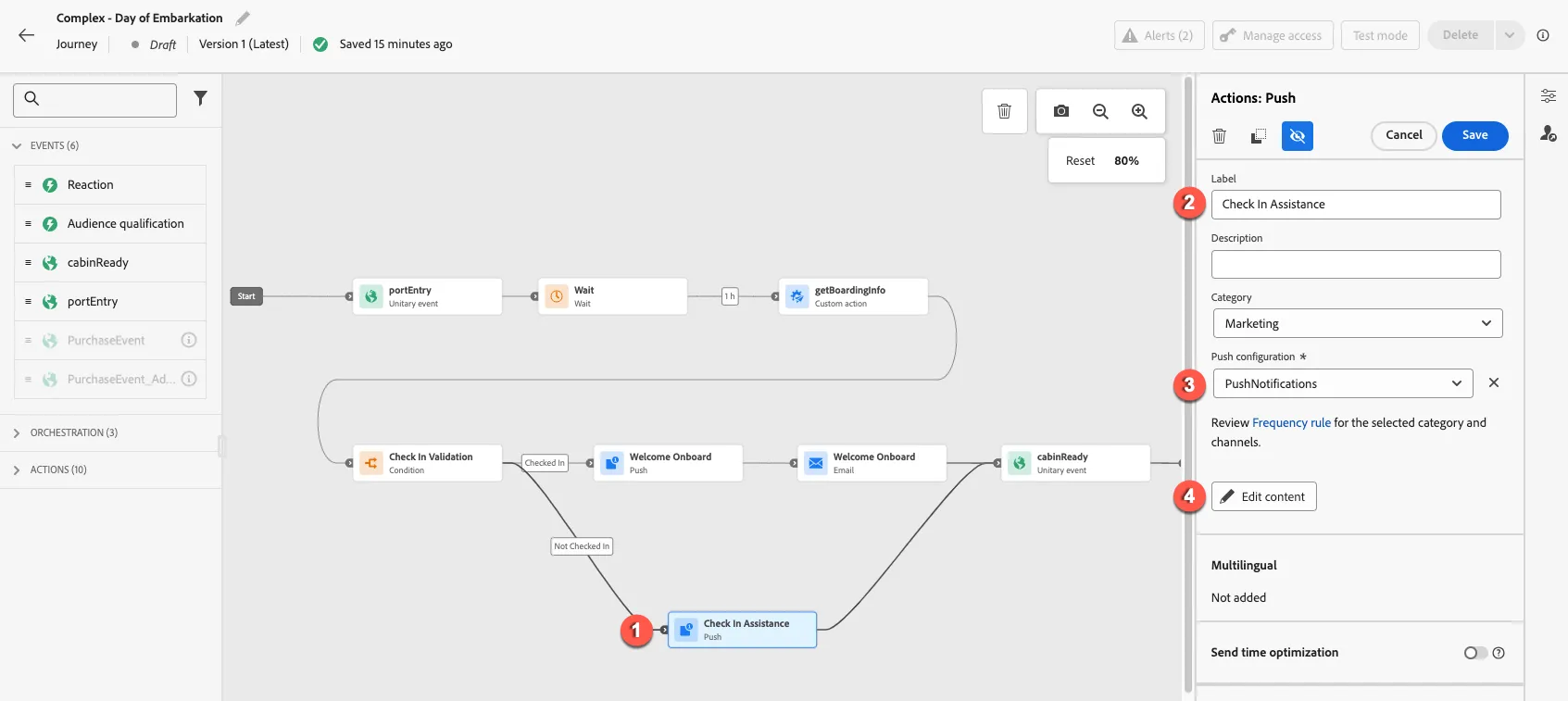Reset the canvas zoom level
The image size is (1568, 701).
1080,160
